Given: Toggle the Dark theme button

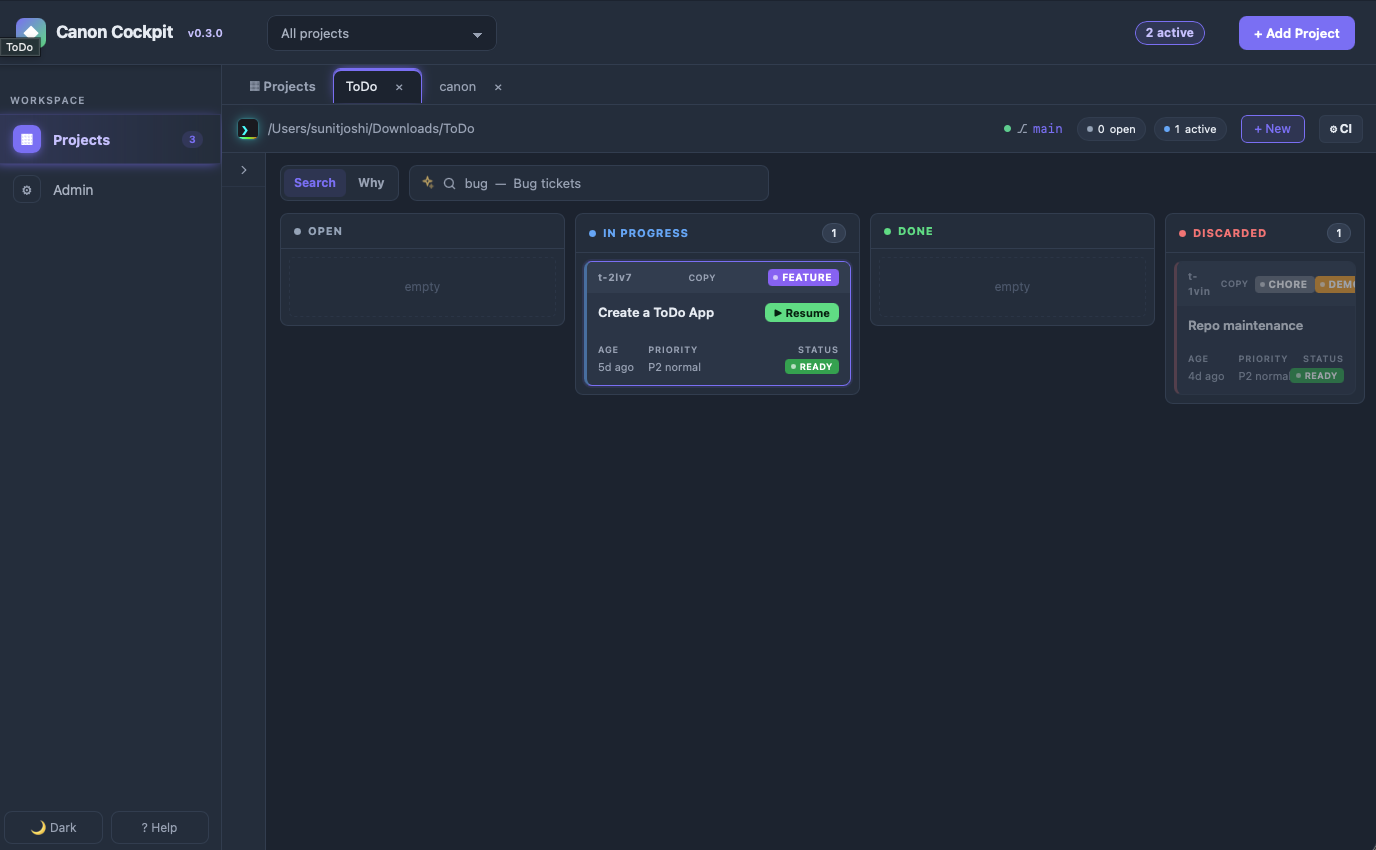Looking at the screenshot, I should coord(54,827).
